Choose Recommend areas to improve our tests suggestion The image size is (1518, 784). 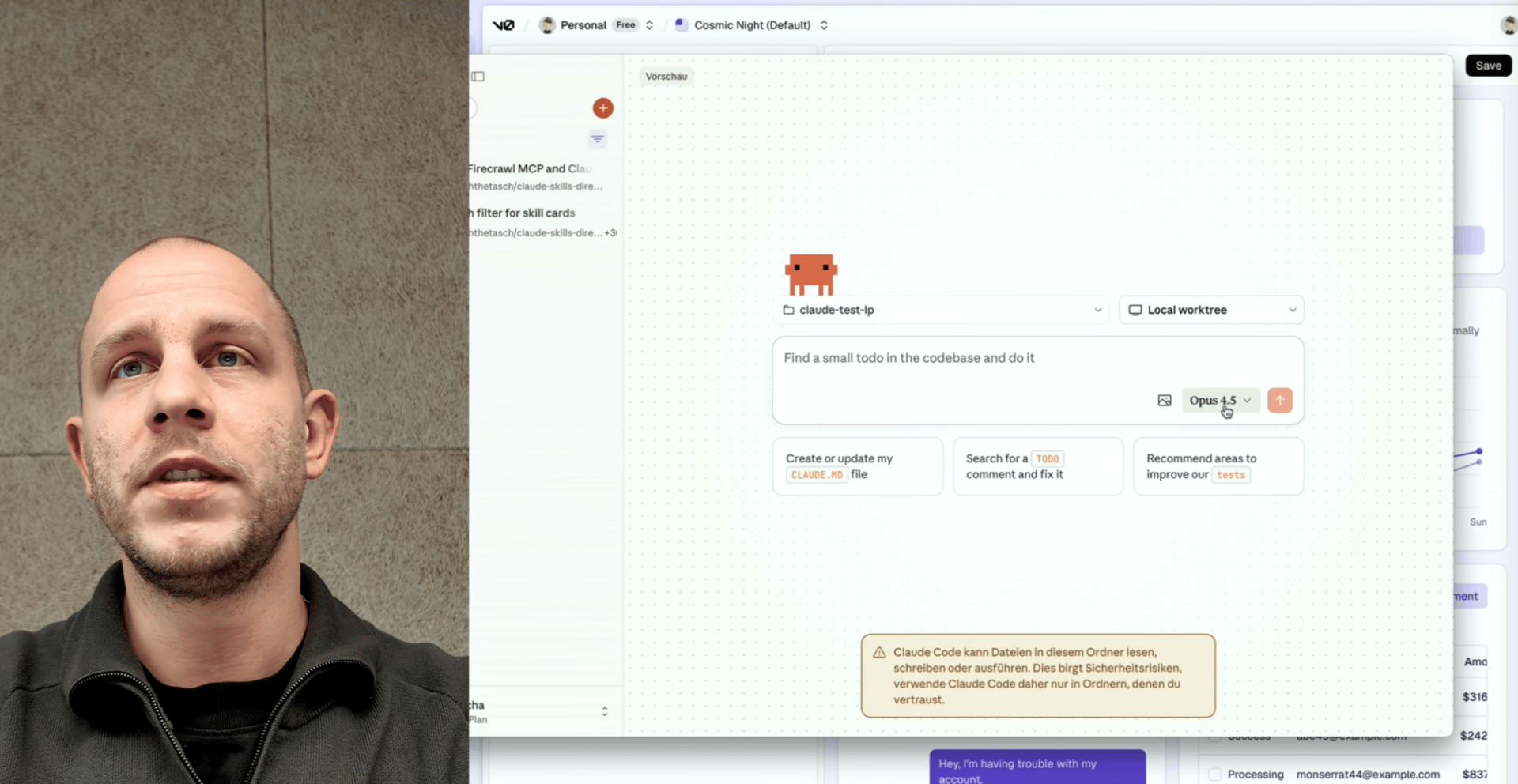[x=1218, y=466]
